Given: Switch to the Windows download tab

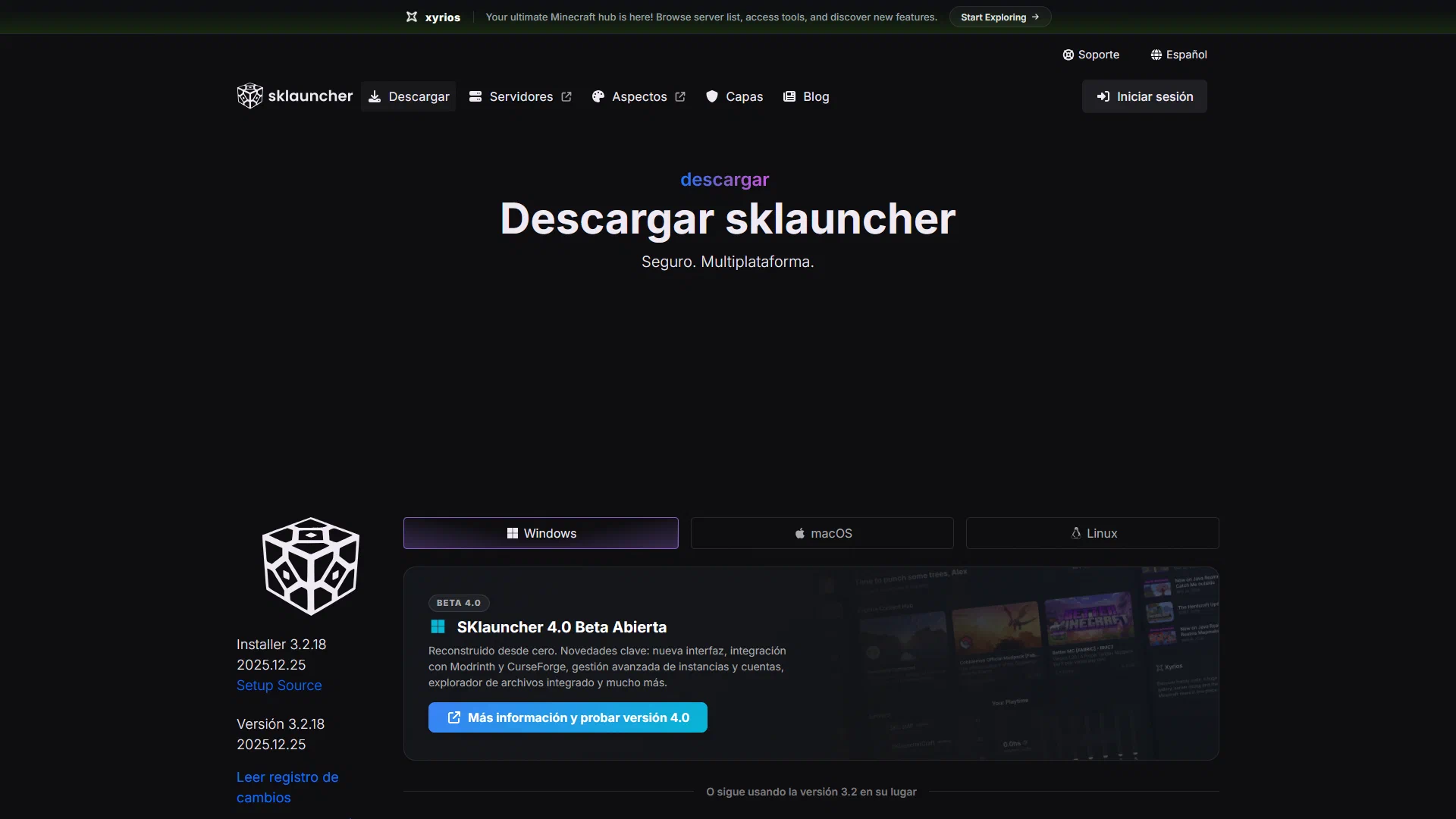Looking at the screenshot, I should pos(541,533).
